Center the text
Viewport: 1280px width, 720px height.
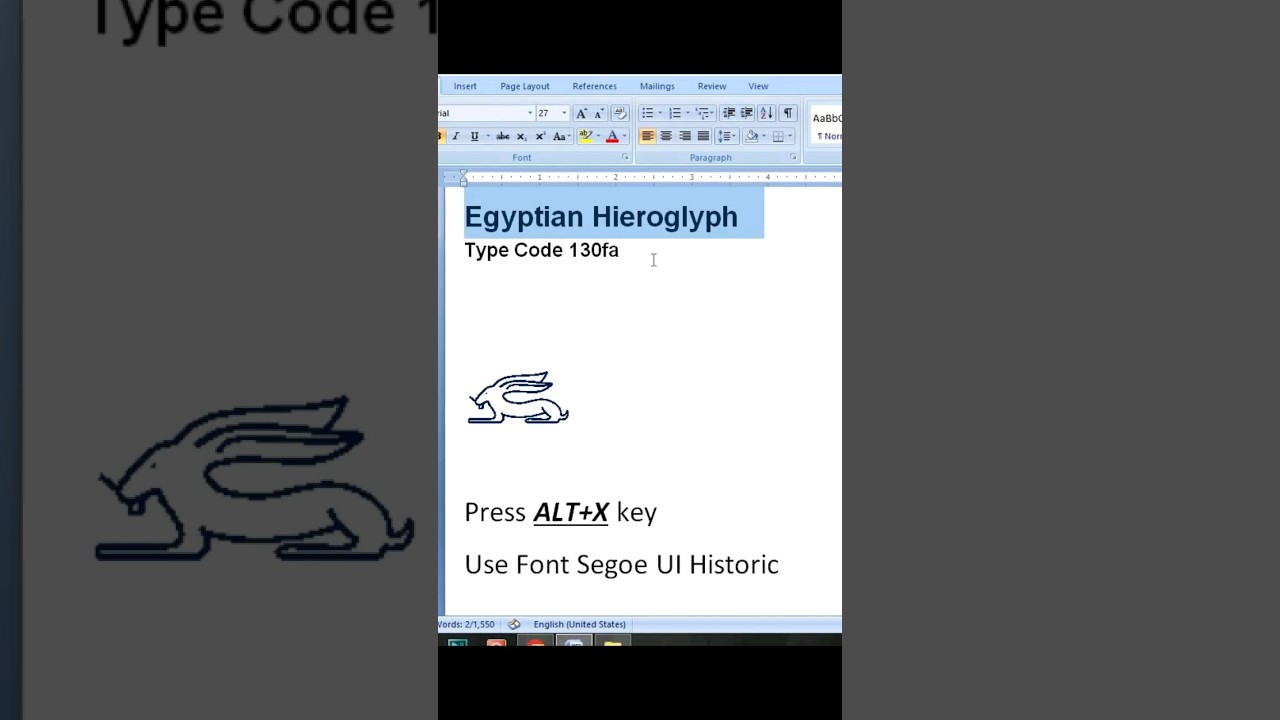(666, 136)
